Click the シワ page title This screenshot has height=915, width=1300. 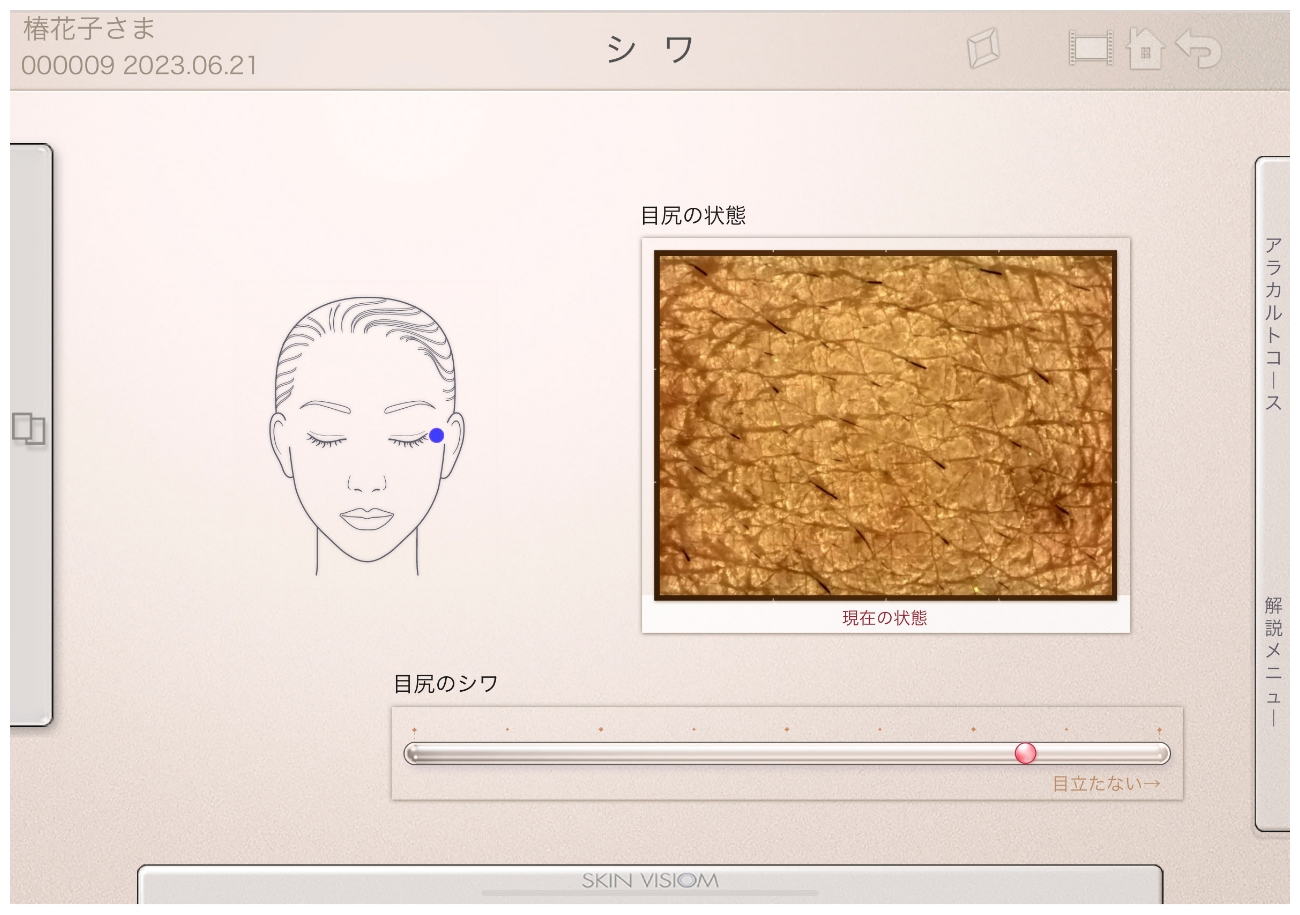click(x=650, y=49)
